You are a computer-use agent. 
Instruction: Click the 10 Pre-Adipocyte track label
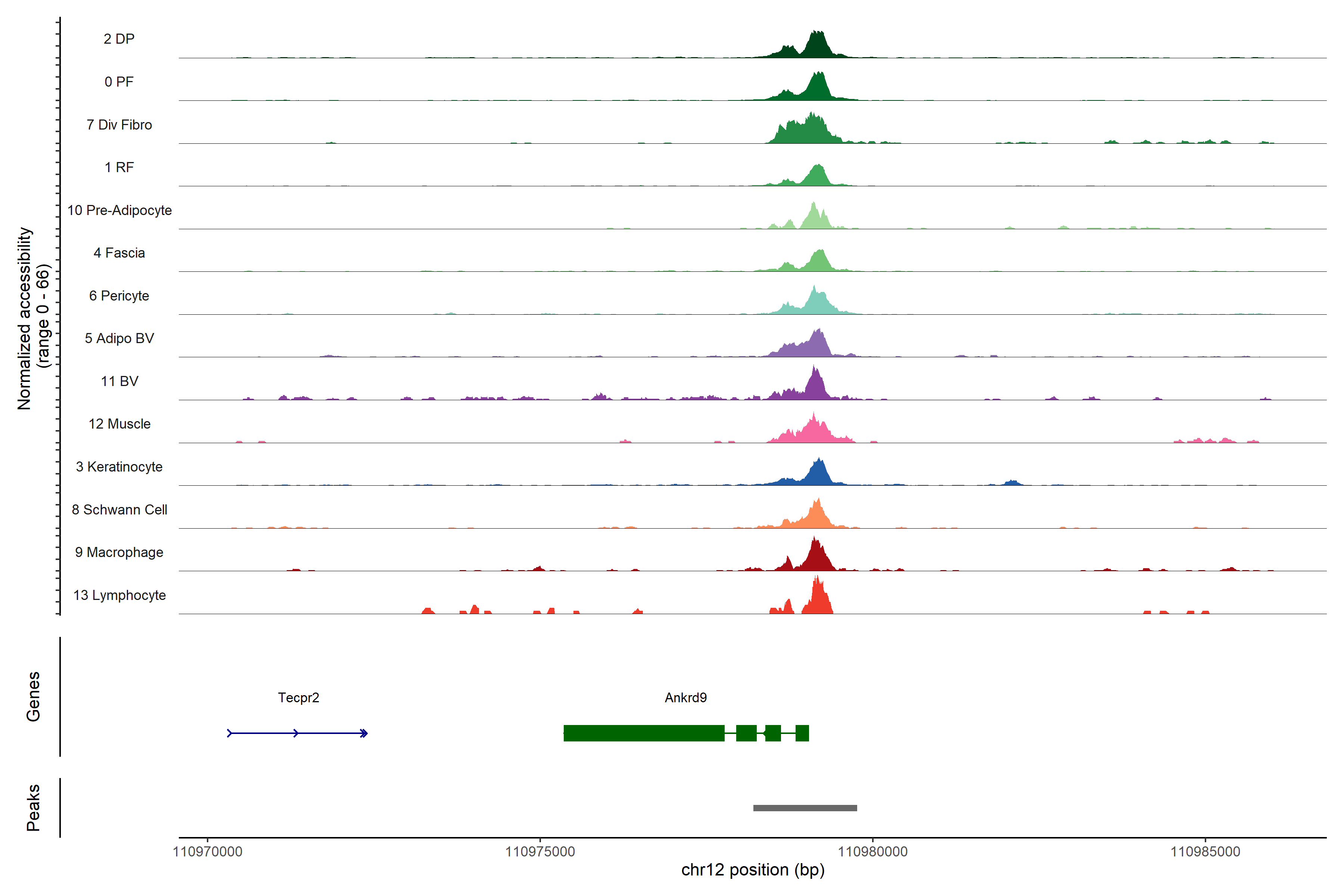[119, 210]
